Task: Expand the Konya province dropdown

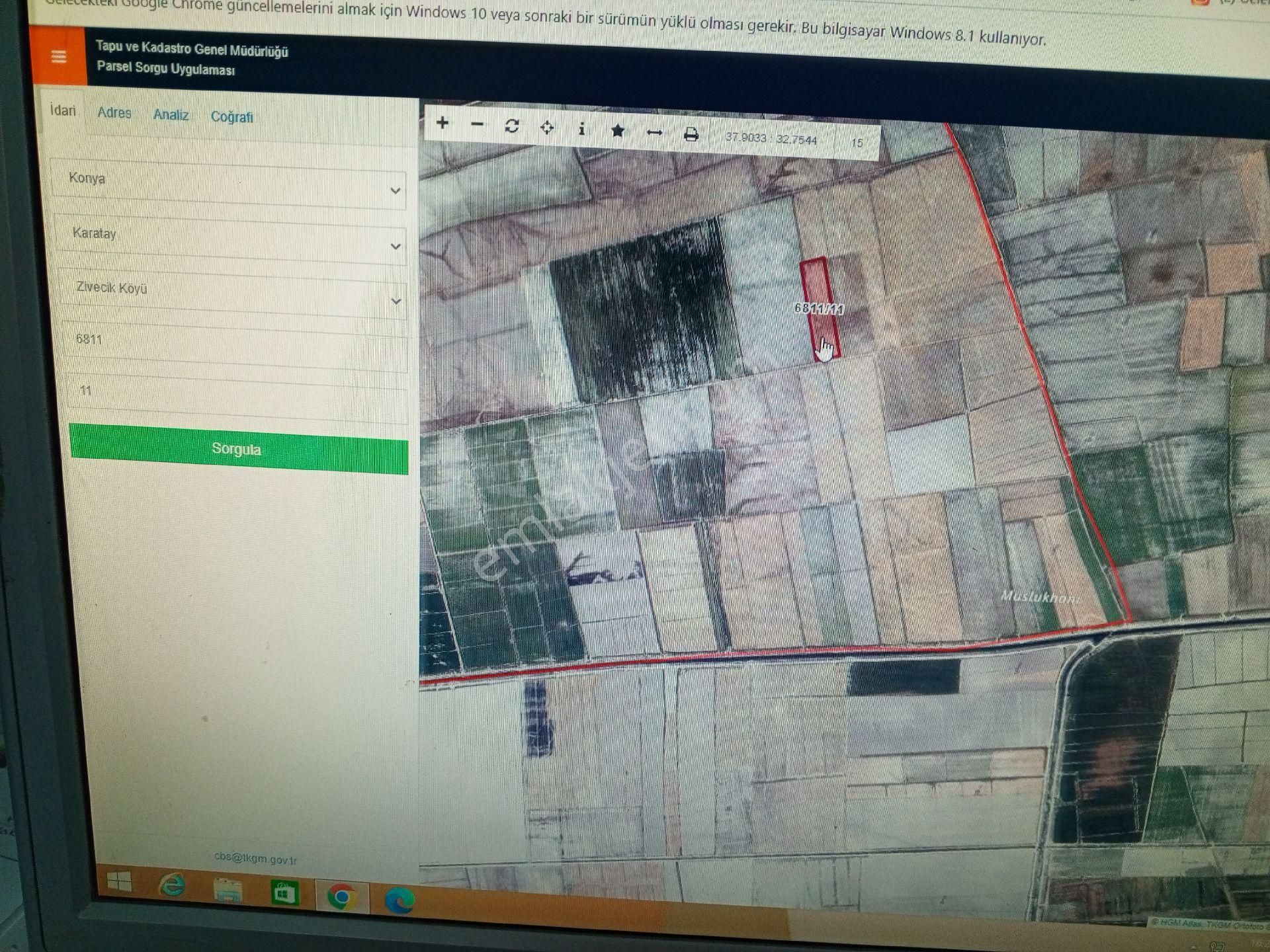Action: pos(229,184)
